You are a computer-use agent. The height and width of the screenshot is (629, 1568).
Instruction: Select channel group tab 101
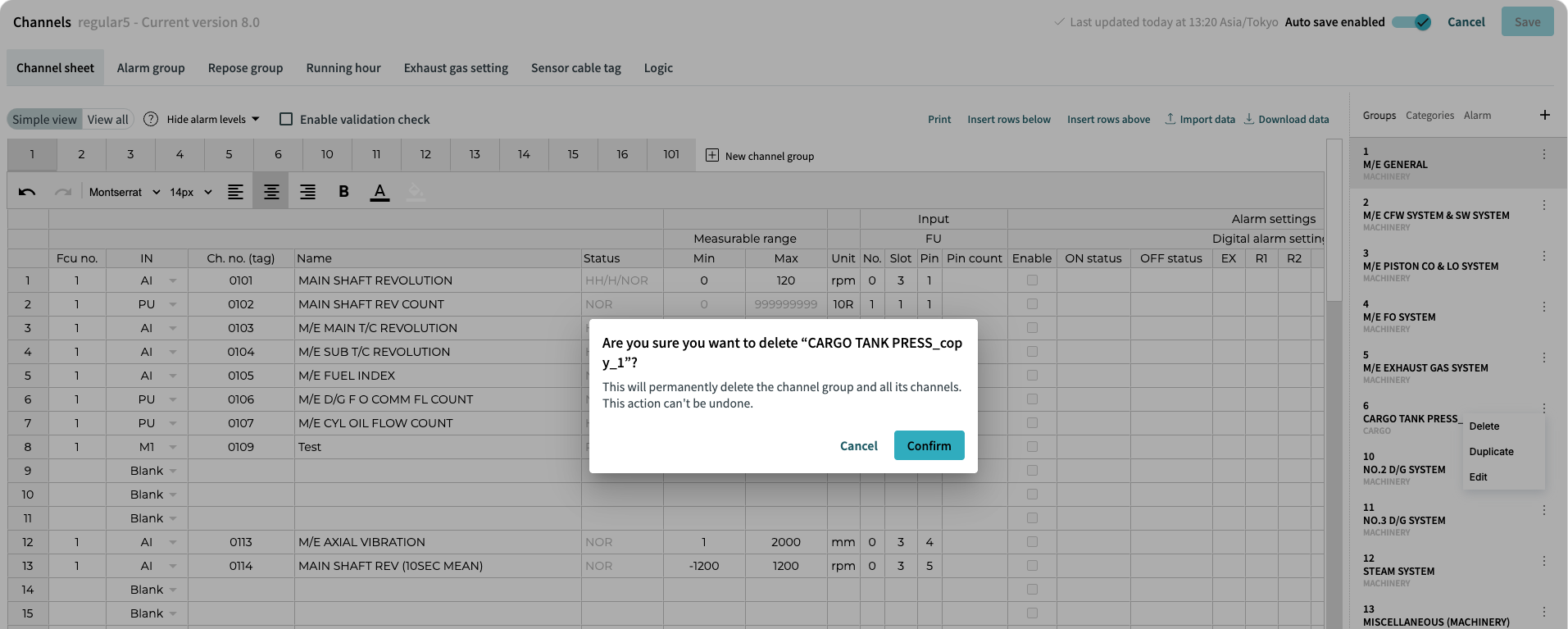coord(671,154)
